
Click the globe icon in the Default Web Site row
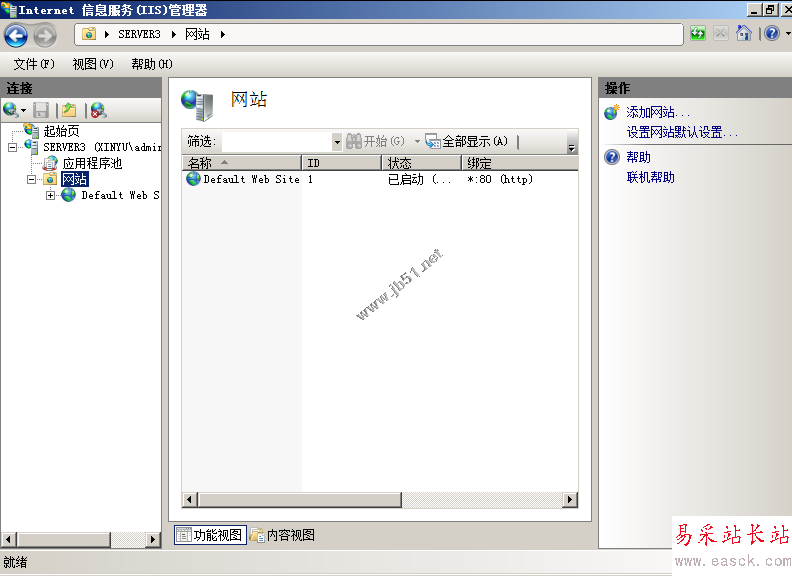pyautogui.click(x=193, y=179)
